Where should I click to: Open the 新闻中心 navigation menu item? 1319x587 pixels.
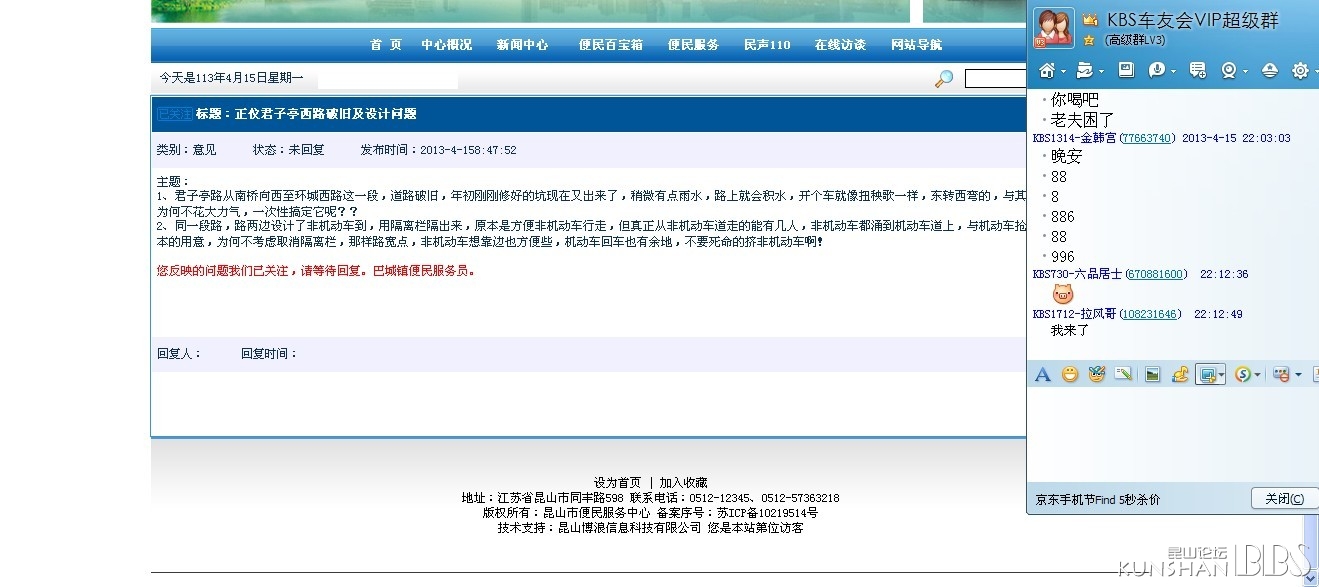coord(522,45)
